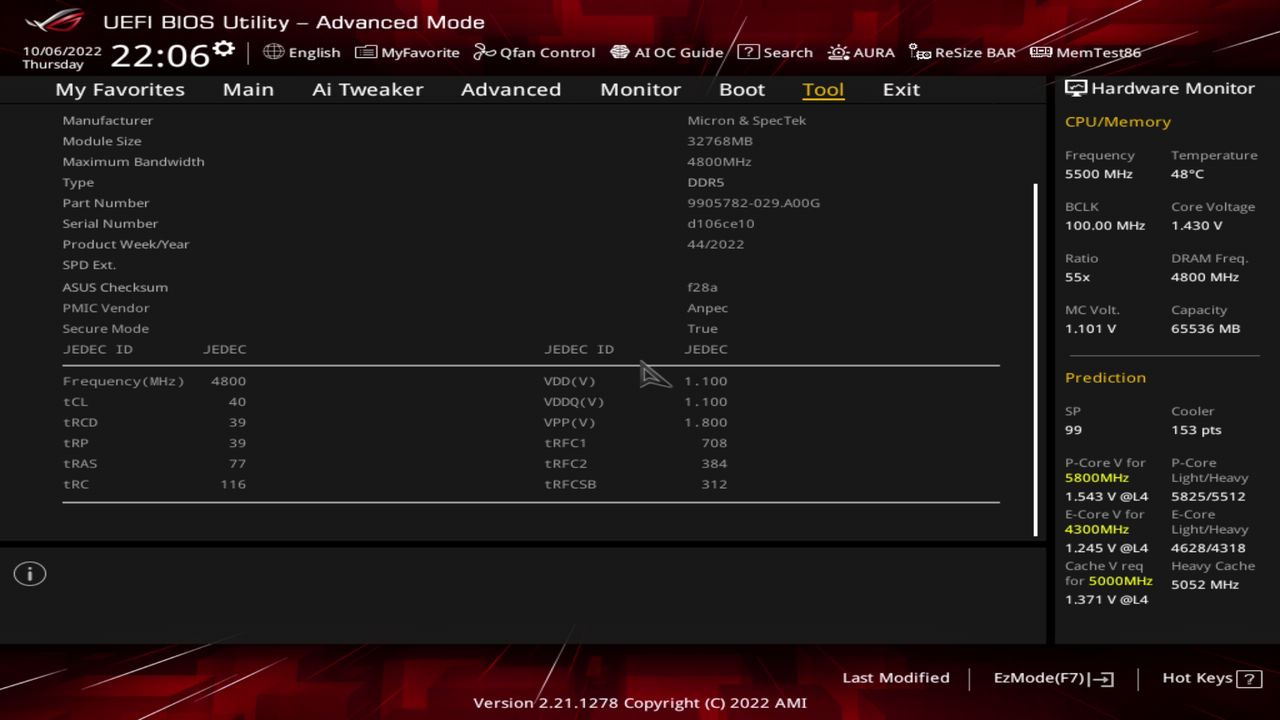
Task: Click the English language globe icon
Action: (x=274, y=52)
